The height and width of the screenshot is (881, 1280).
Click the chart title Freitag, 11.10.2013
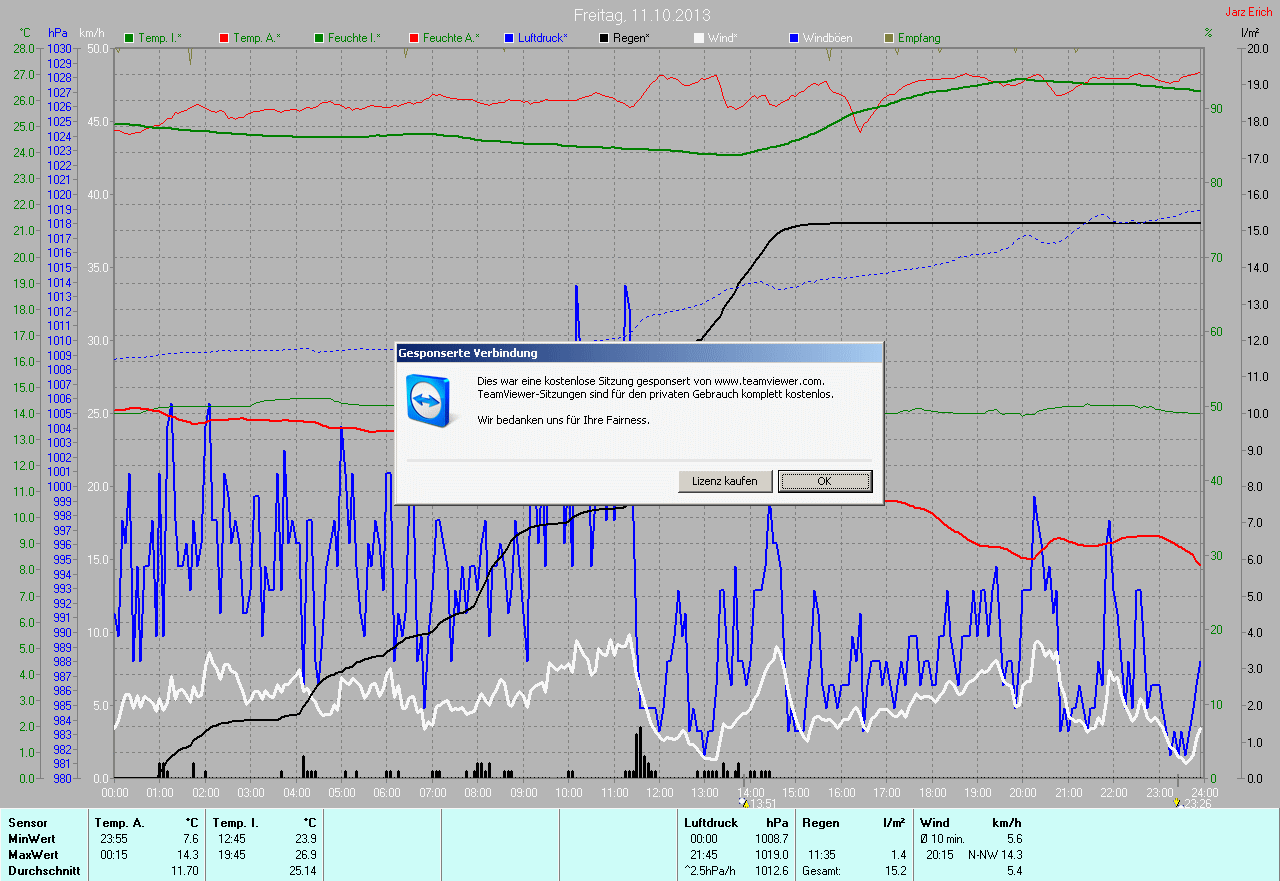pyautogui.click(x=642, y=15)
